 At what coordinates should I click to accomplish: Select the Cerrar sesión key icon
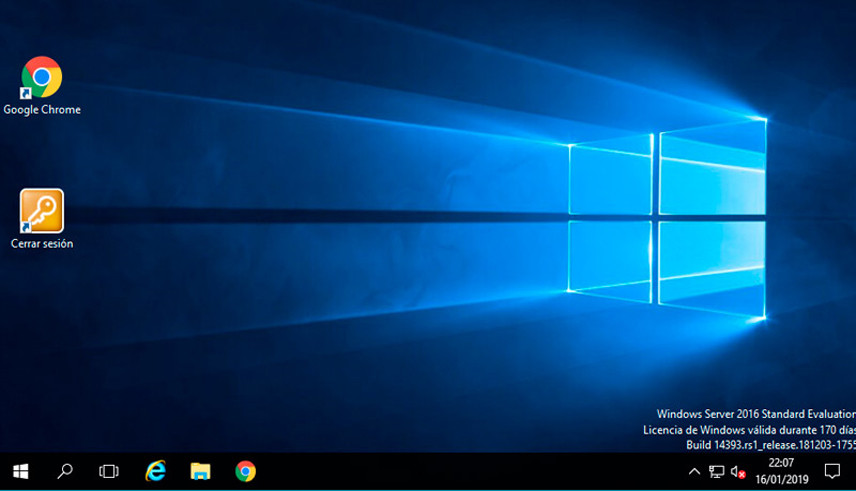click(41, 210)
